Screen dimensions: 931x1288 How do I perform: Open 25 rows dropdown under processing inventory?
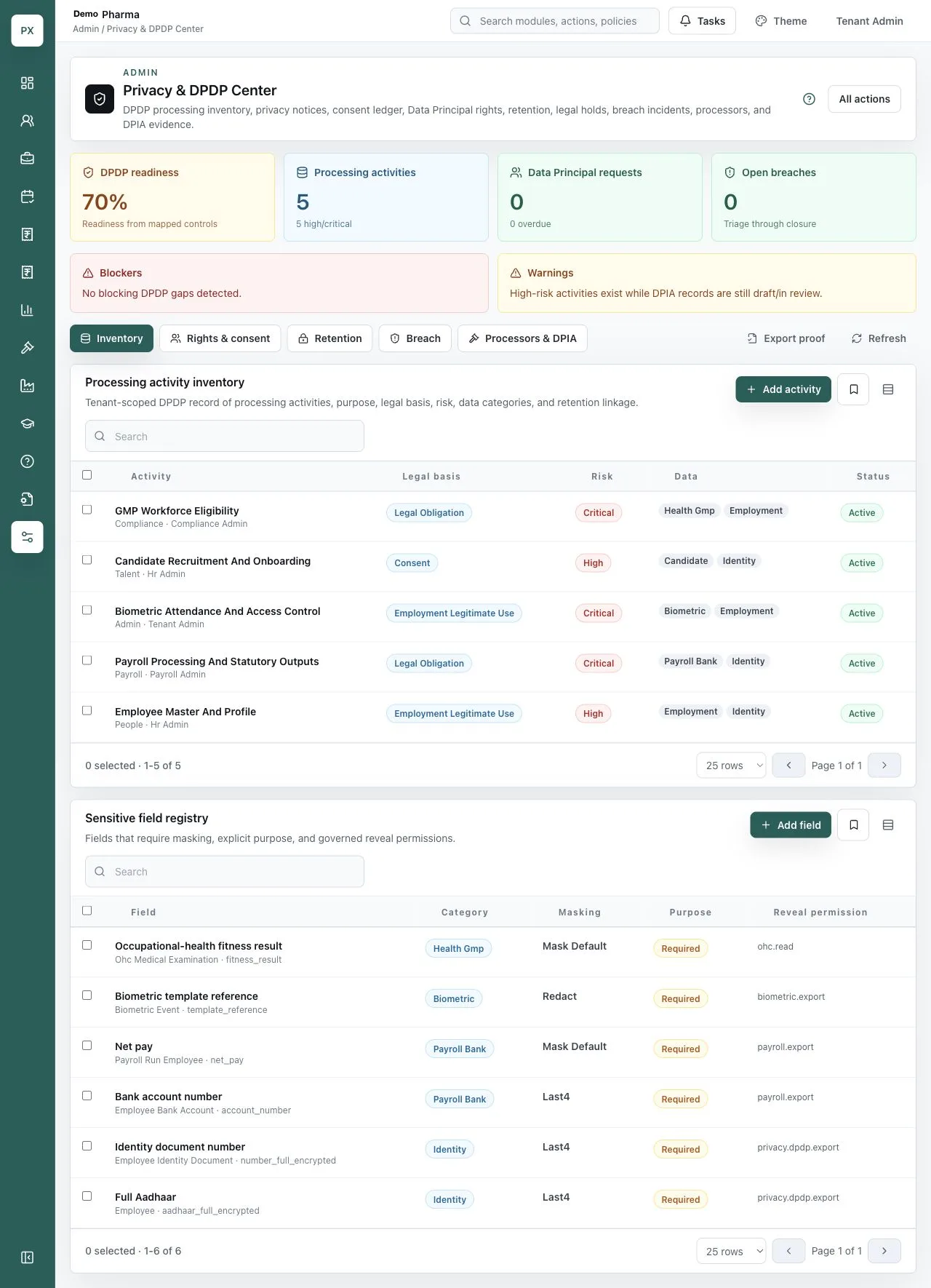pyautogui.click(x=731, y=766)
